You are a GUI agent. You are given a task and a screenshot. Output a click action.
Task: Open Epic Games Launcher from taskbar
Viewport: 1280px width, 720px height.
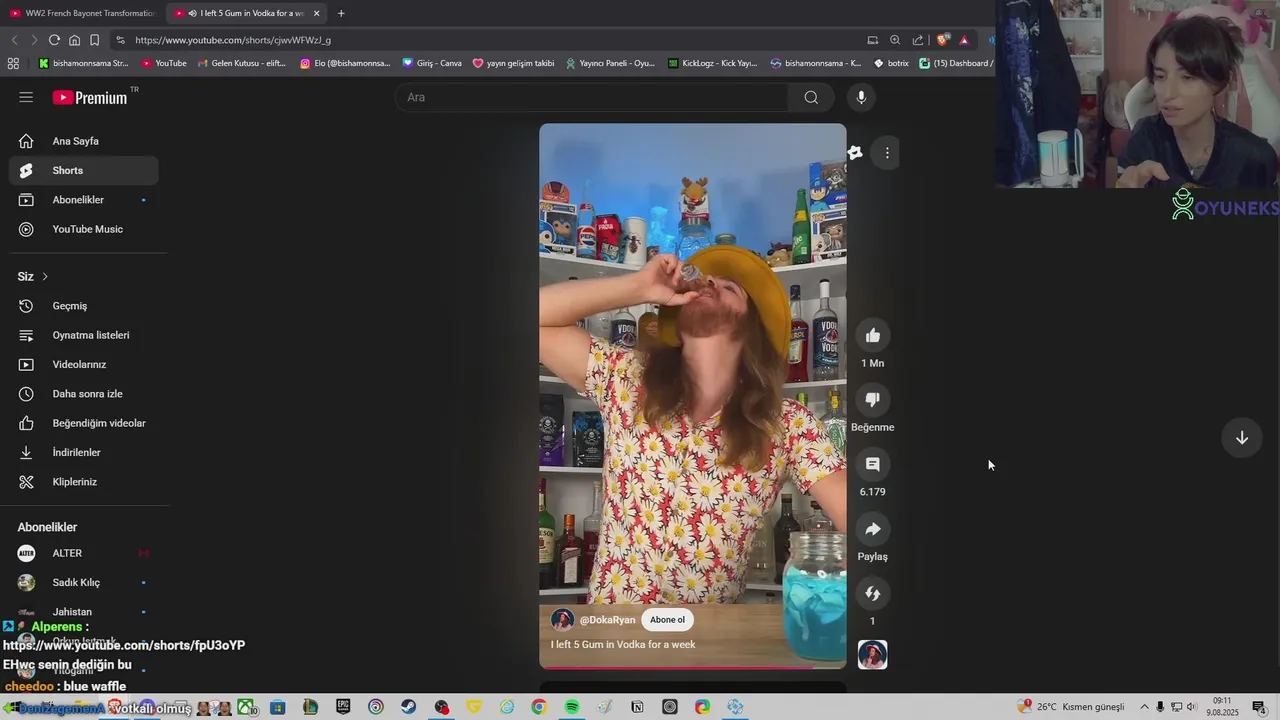[343, 707]
